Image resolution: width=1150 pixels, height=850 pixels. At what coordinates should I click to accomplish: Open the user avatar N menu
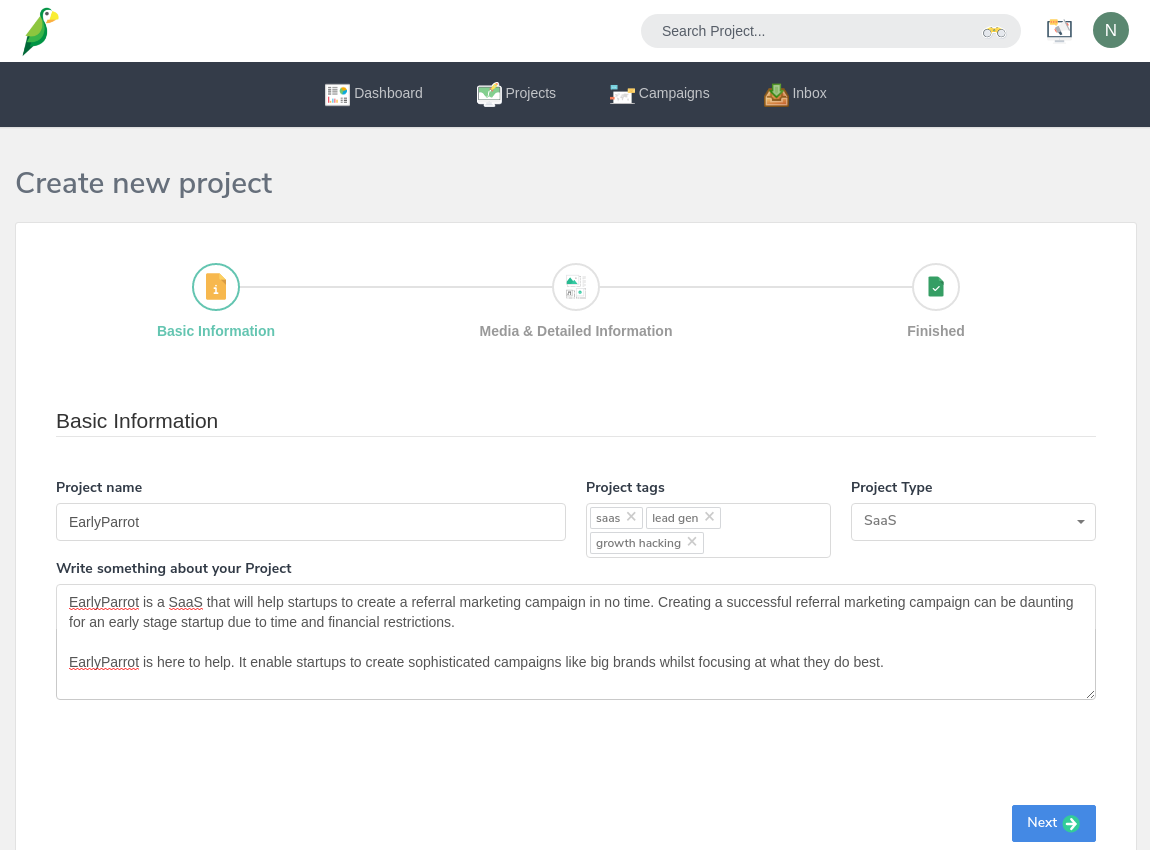point(1110,30)
